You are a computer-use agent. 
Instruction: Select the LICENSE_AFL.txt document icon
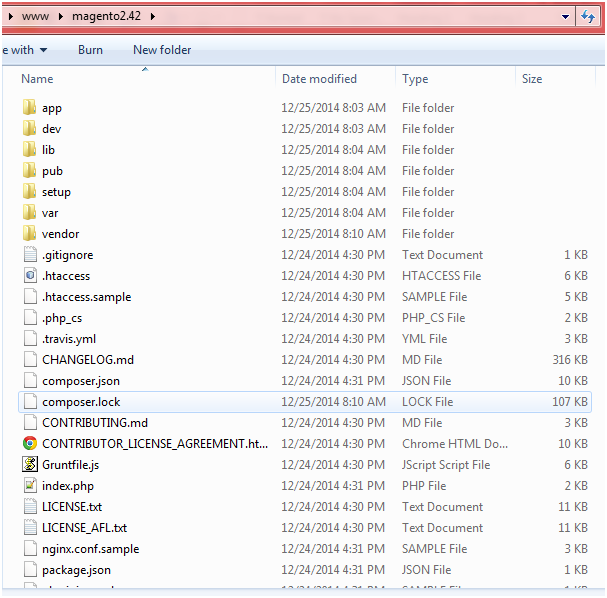tap(30, 528)
